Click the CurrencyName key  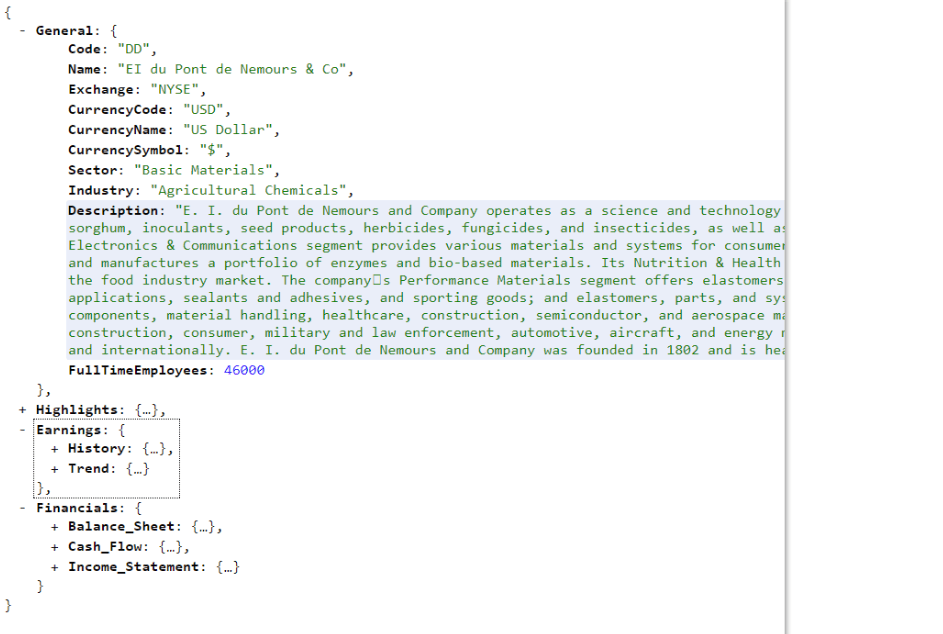point(117,130)
